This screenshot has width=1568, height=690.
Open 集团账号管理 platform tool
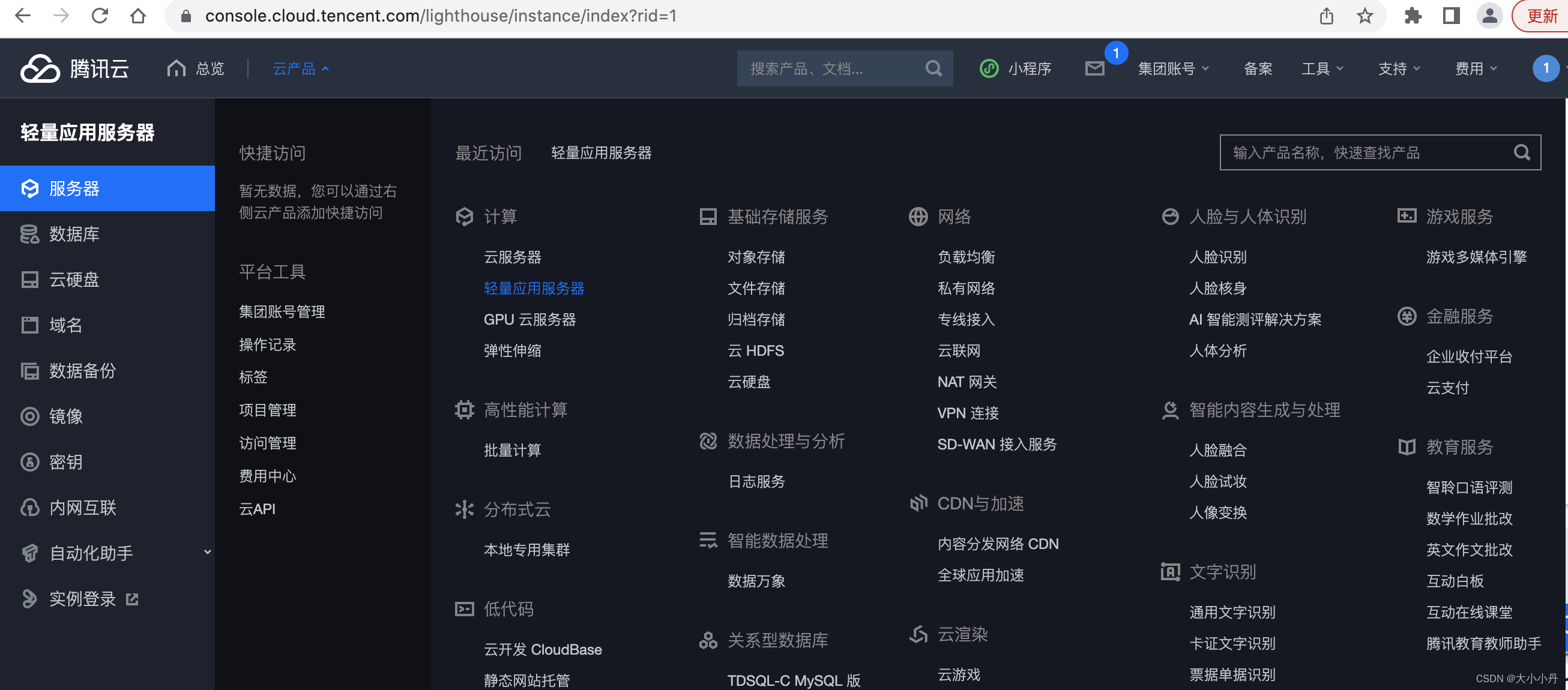282,312
